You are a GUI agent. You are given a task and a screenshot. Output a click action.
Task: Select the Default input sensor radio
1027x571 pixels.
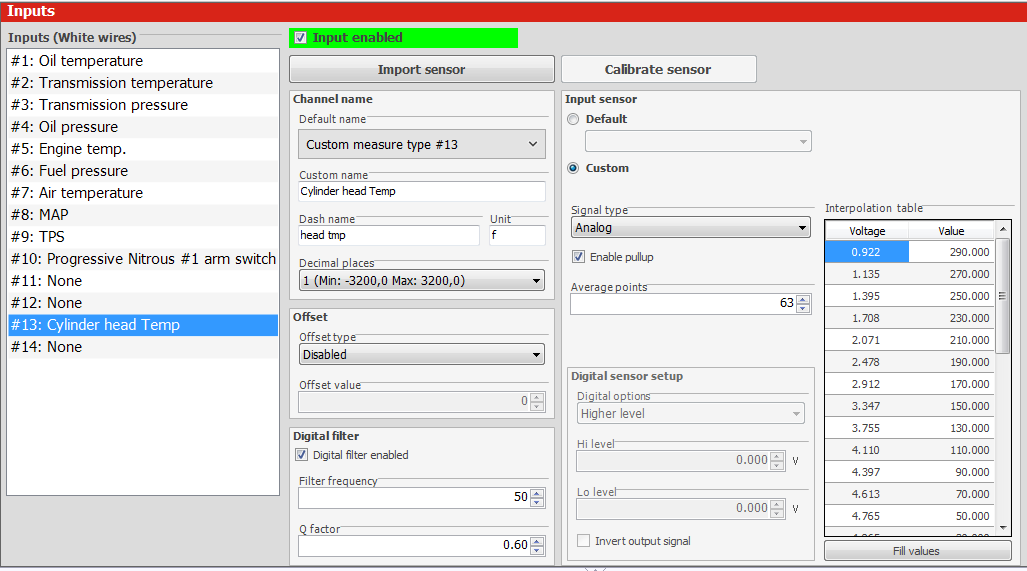(573, 119)
